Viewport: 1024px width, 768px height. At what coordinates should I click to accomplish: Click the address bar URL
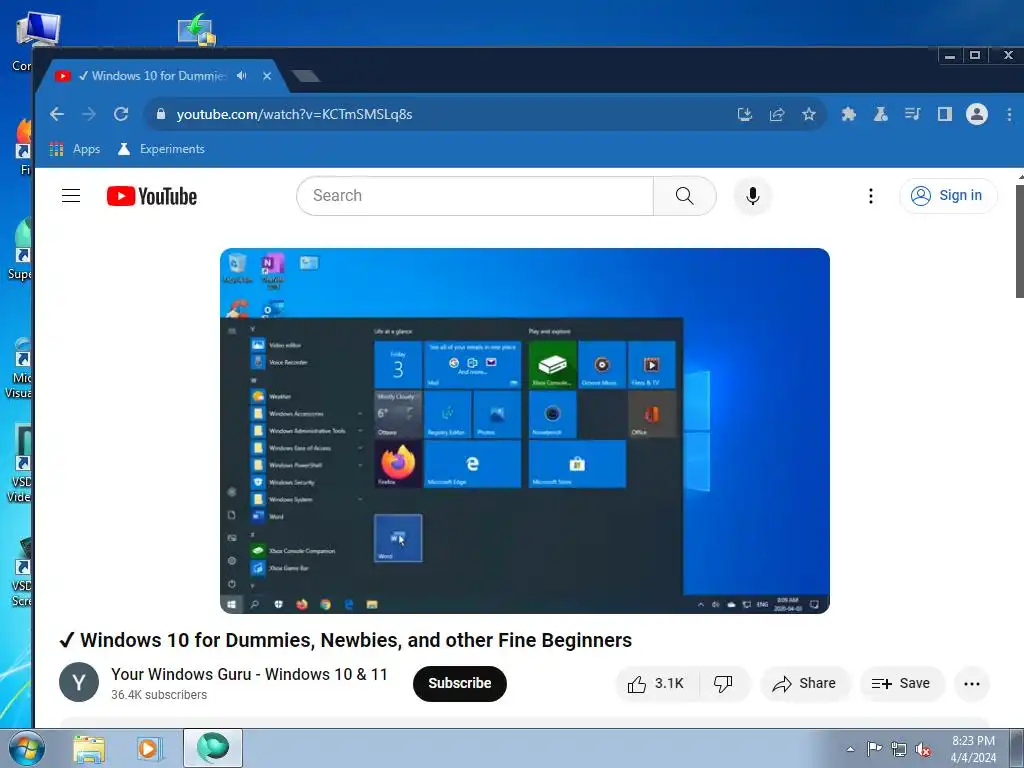tap(294, 114)
